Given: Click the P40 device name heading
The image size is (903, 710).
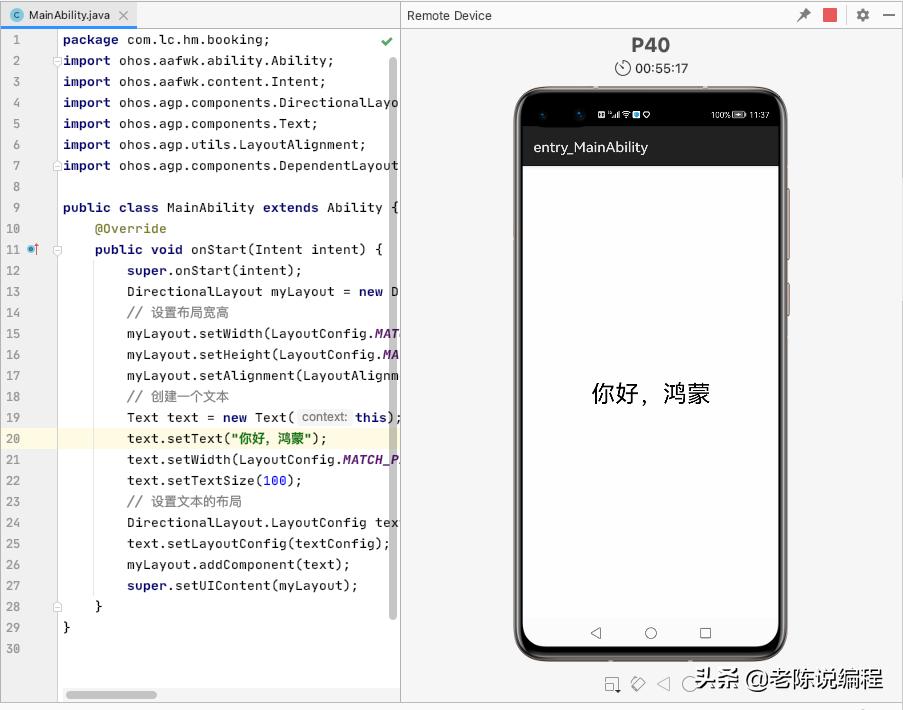Looking at the screenshot, I should [x=651, y=45].
